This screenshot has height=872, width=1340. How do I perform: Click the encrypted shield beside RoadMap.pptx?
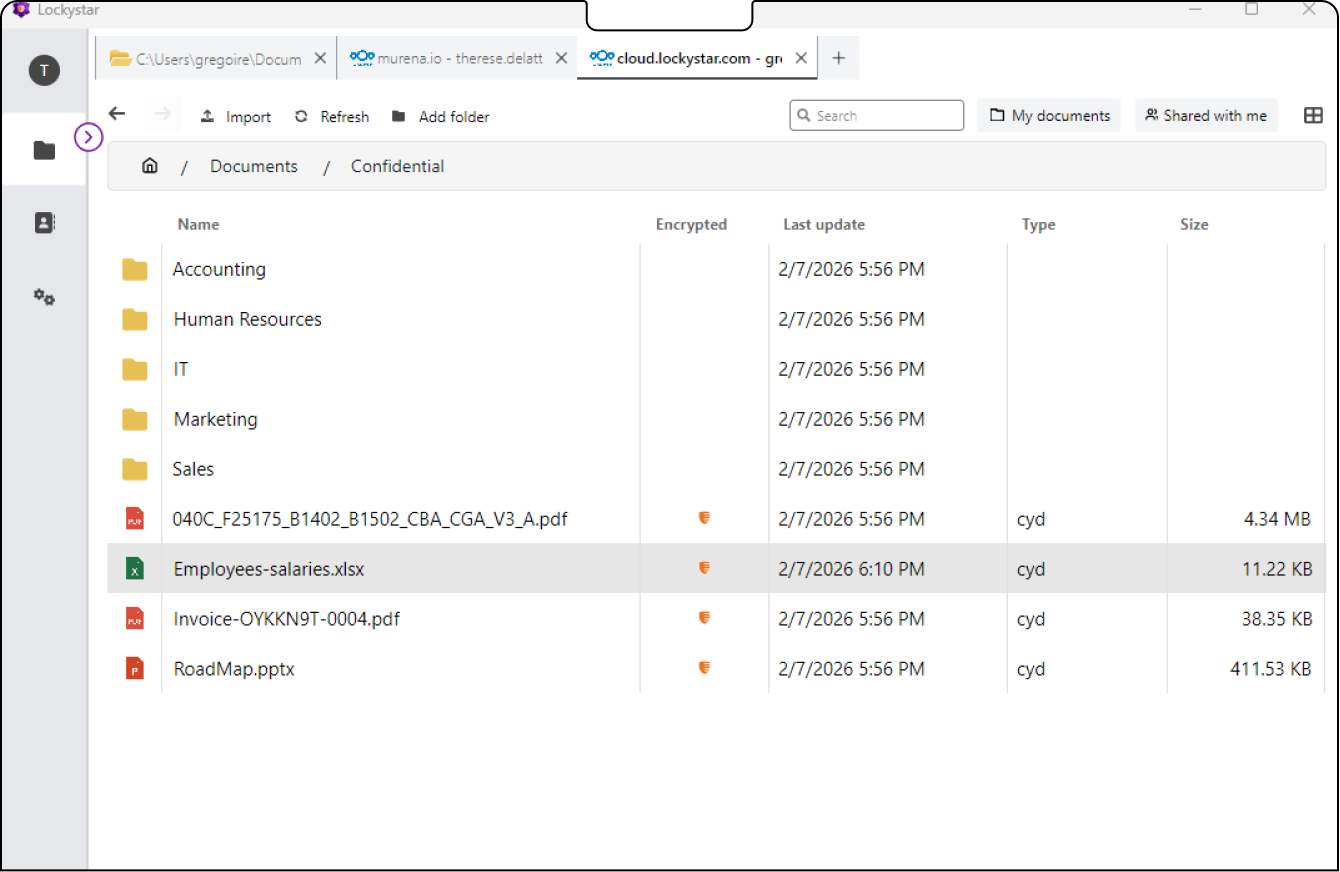[704, 668]
